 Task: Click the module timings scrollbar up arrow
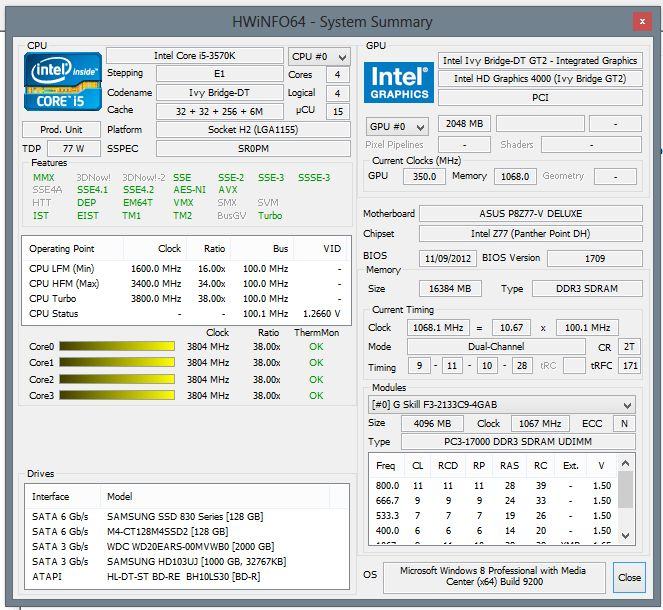(x=625, y=464)
